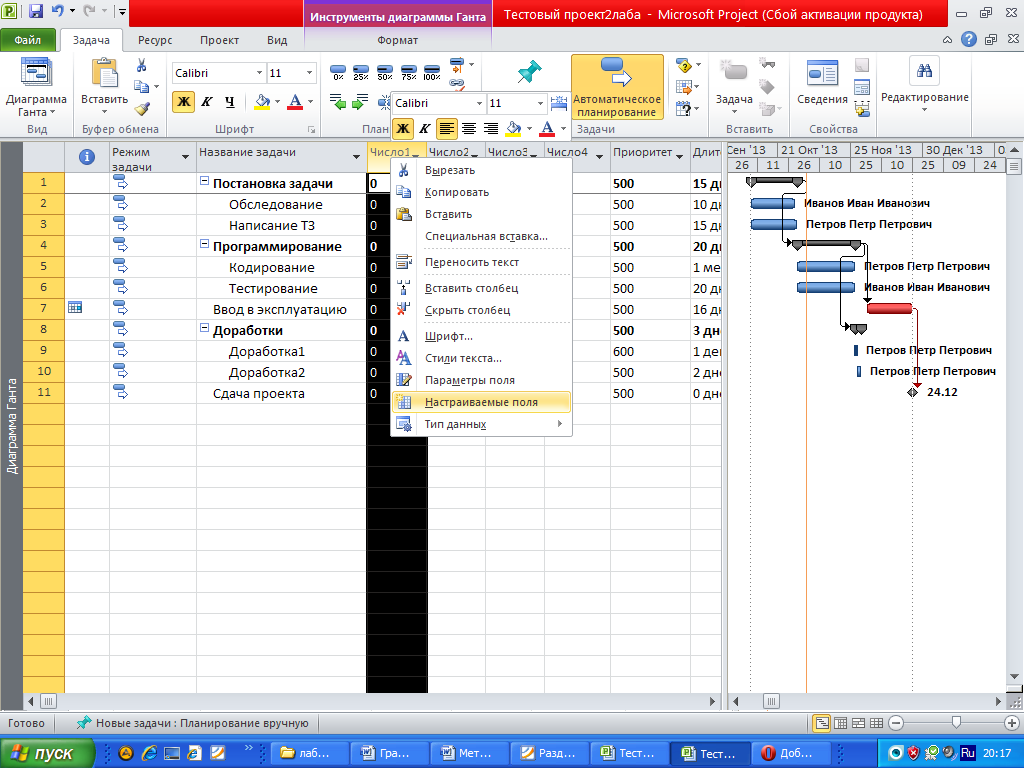
Task: Click the Диаграмма Ганта view icon
Action: 36,72
